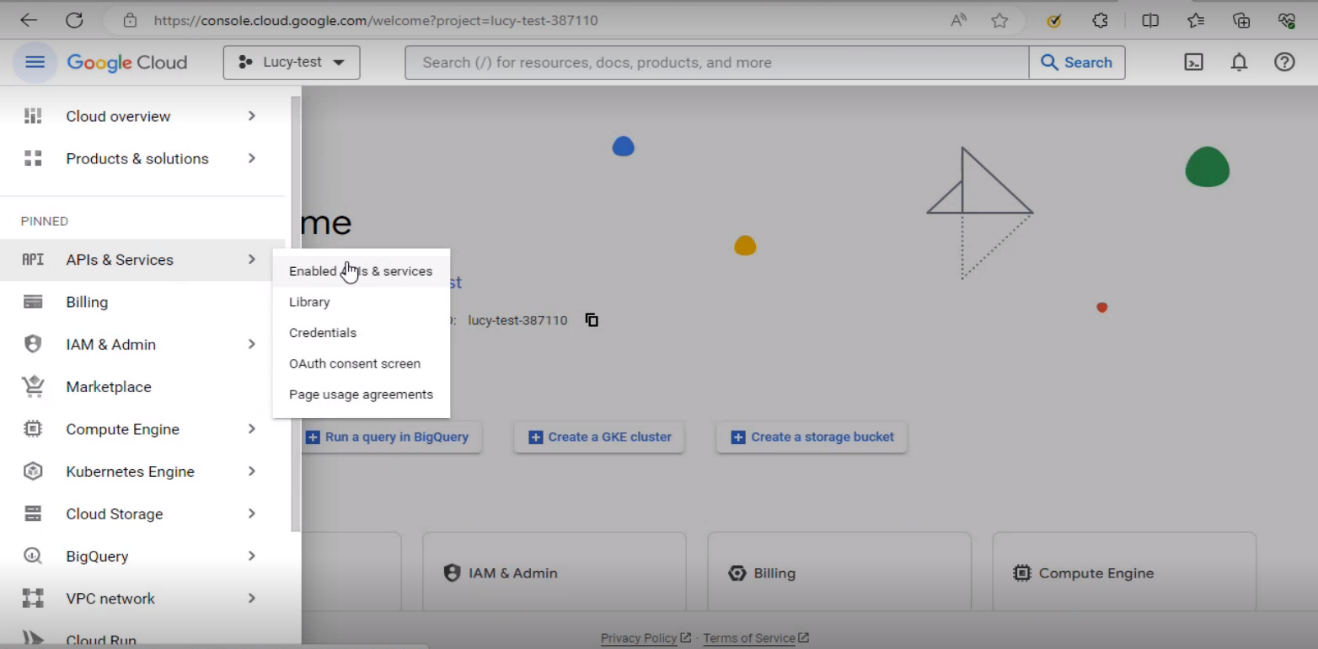
Task: Expand the APIs & Services chevron
Action: [252, 260]
